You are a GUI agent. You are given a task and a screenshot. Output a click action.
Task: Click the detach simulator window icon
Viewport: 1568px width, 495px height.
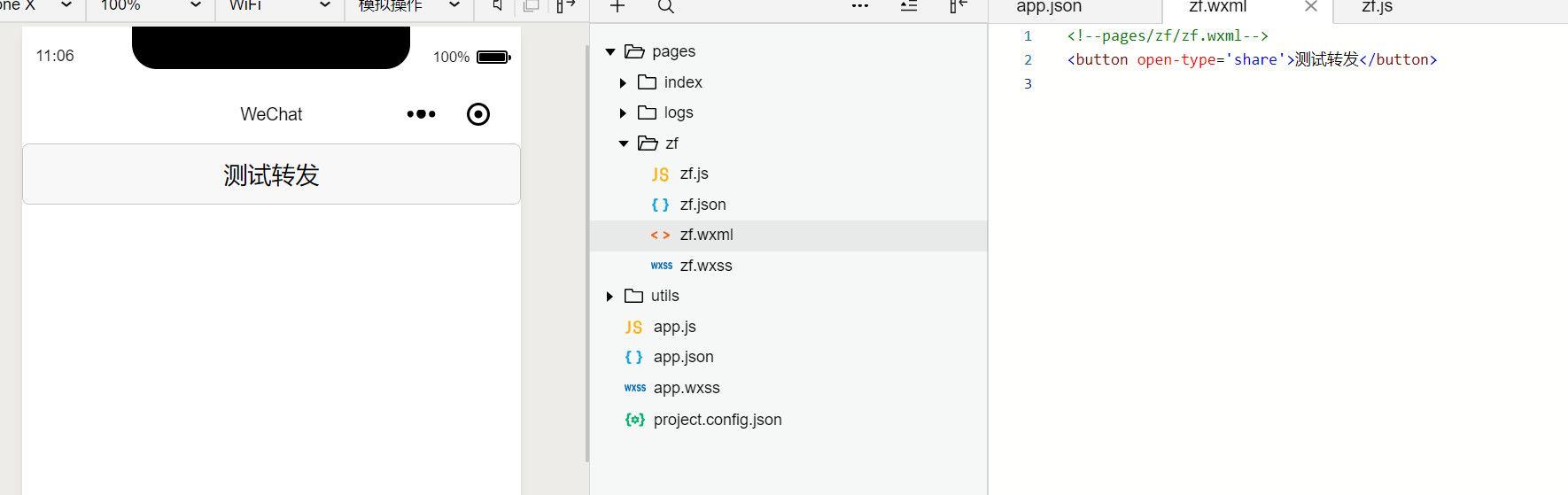[x=532, y=6]
